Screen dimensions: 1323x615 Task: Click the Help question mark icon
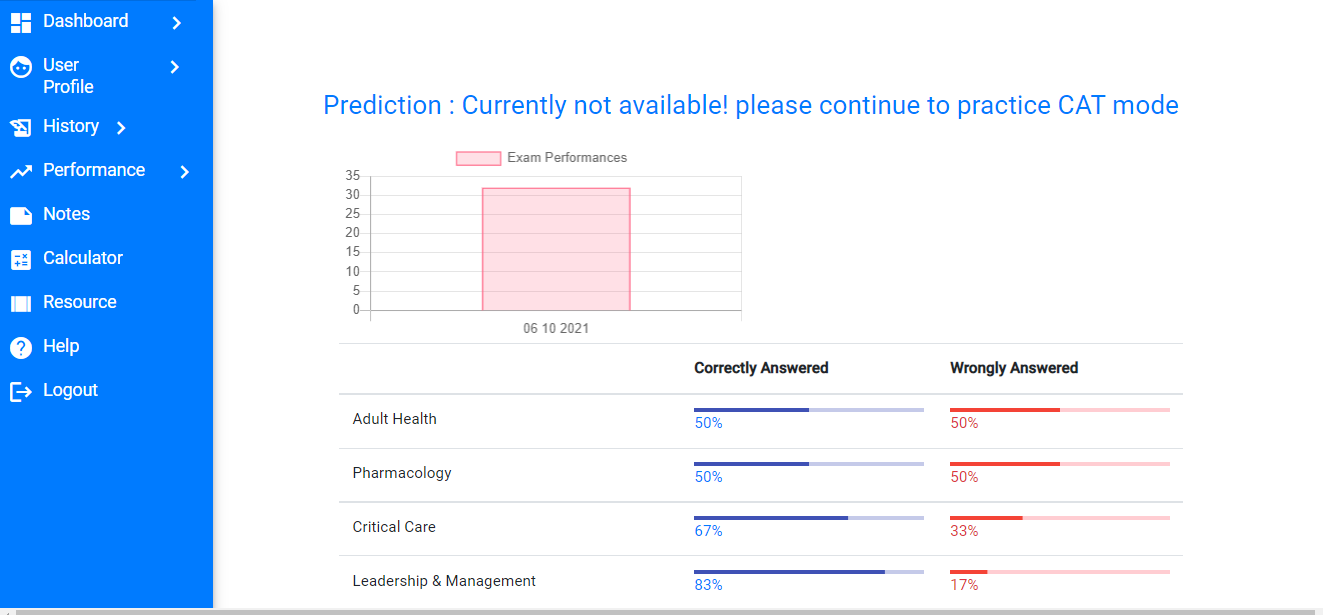click(21, 347)
